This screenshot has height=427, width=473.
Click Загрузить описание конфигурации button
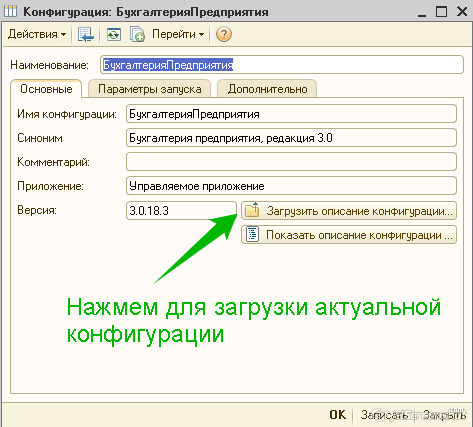pos(349,211)
